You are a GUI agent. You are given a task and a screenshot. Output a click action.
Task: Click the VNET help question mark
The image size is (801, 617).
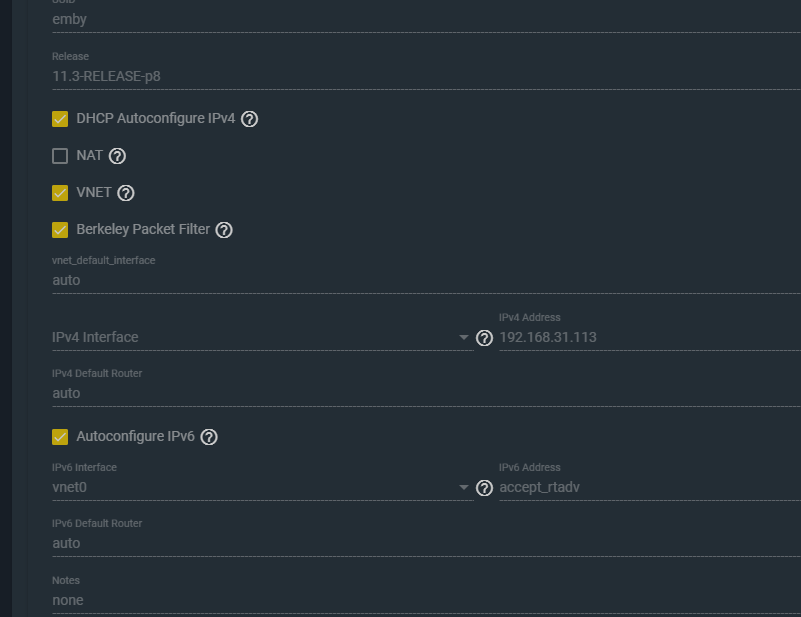pos(126,193)
